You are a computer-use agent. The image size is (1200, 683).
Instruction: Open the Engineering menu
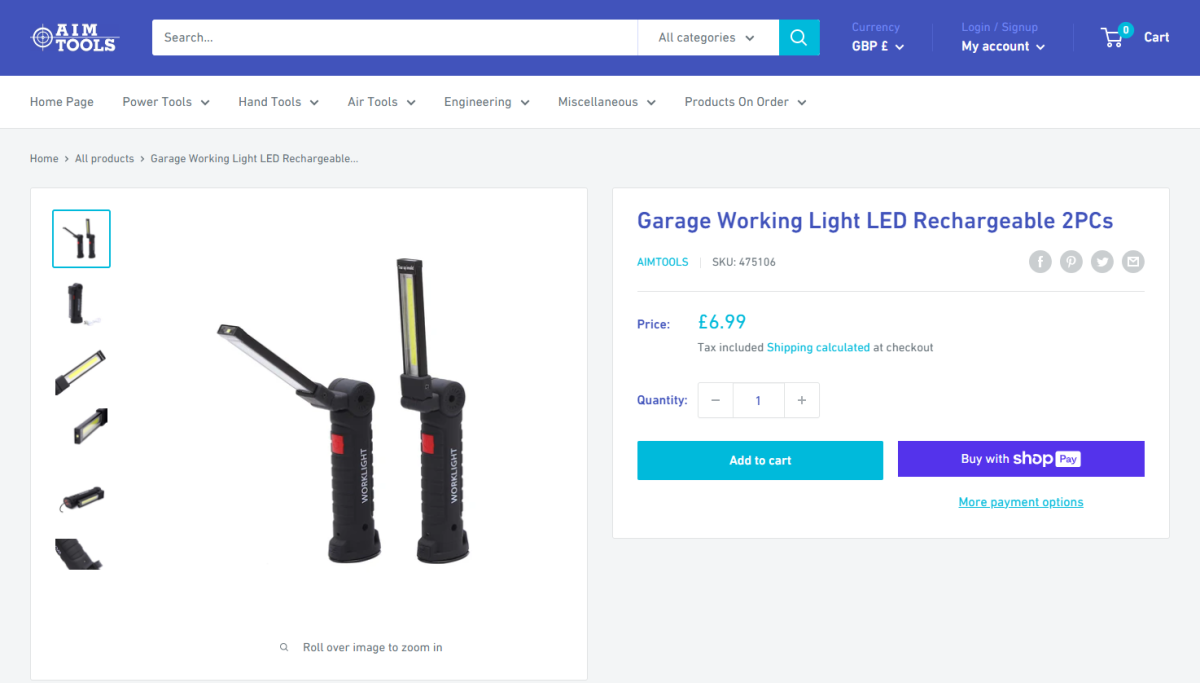point(486,102)
